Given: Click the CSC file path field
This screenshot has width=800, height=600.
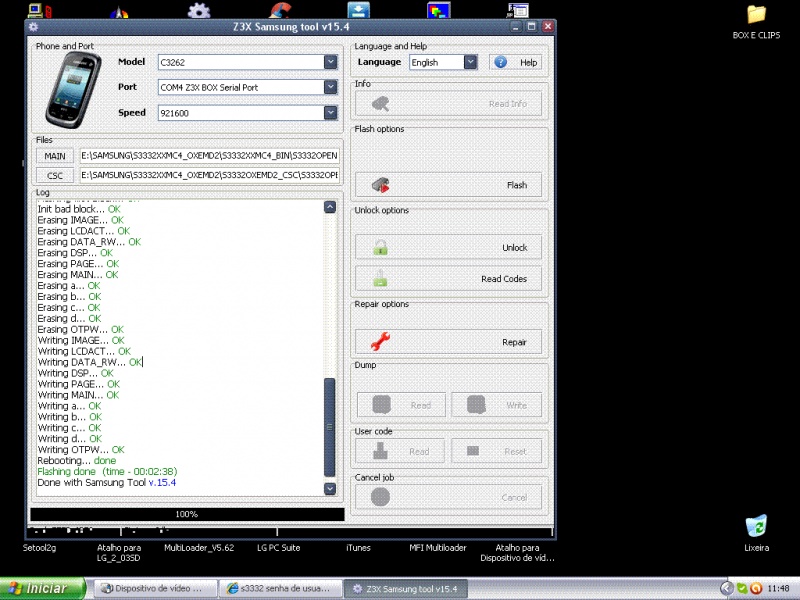Looking at the screenshot, I should 210,175.
